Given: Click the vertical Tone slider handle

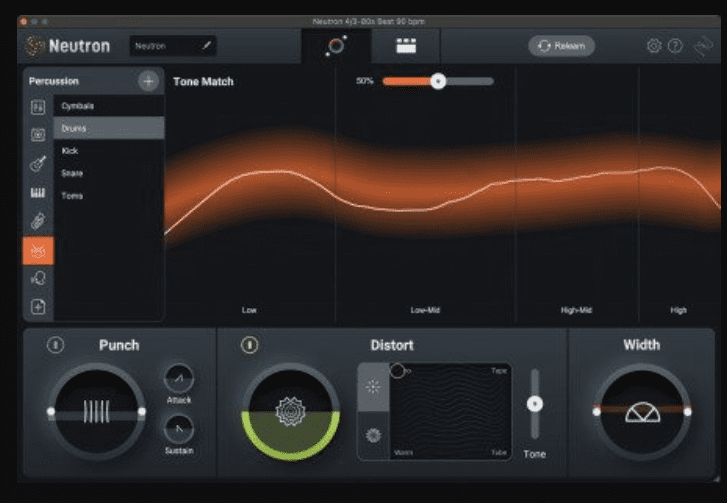Looking at the screenshot, I should click(x=535, y=404).
